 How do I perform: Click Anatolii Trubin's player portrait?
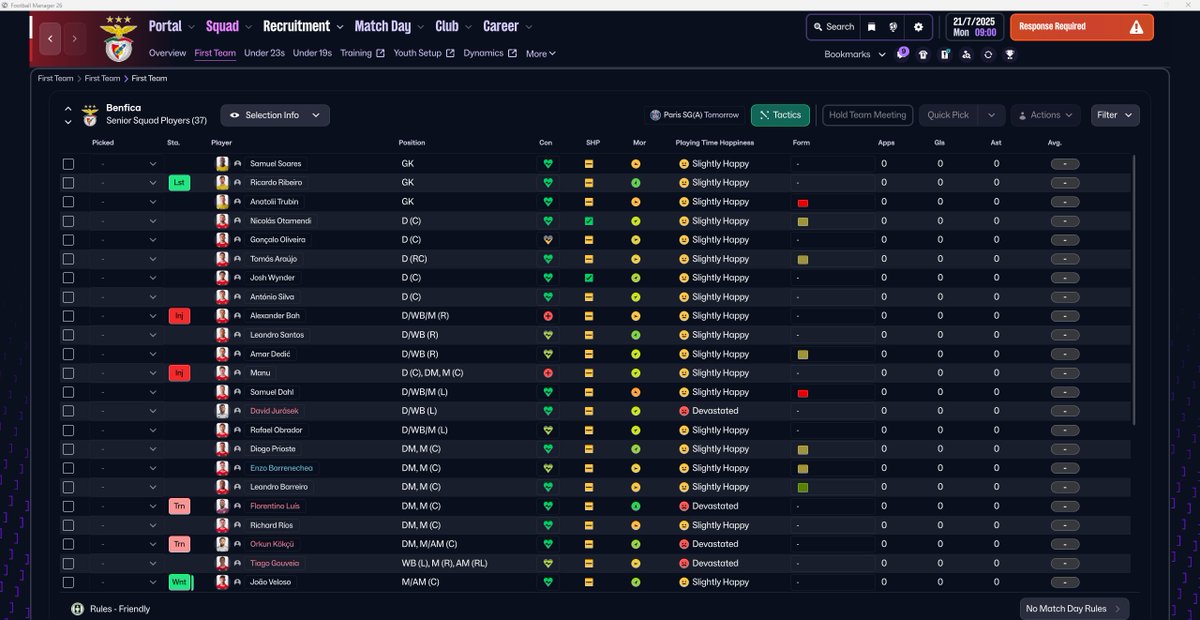[x=222, y=202]
